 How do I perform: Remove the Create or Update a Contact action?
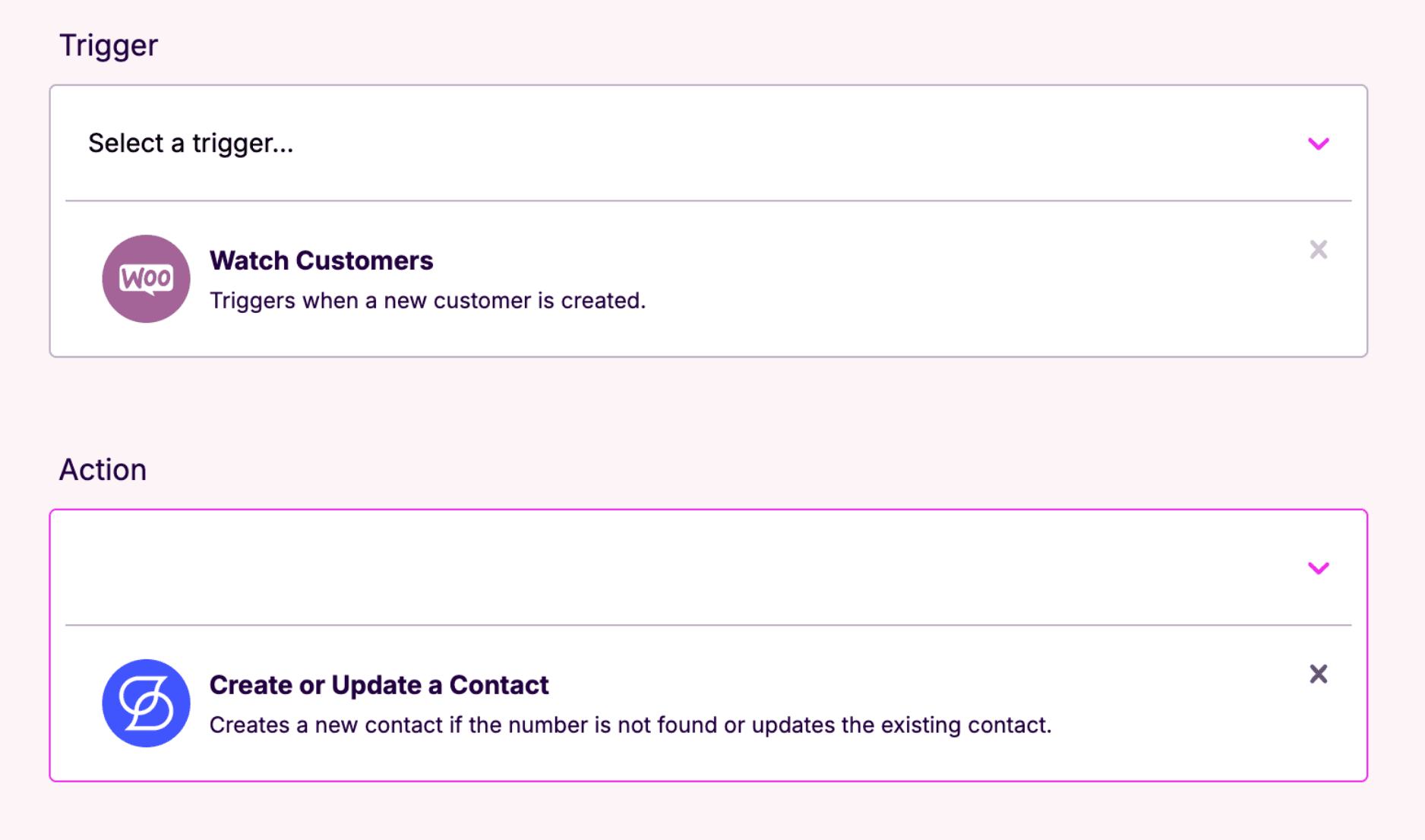point(1318,674)
